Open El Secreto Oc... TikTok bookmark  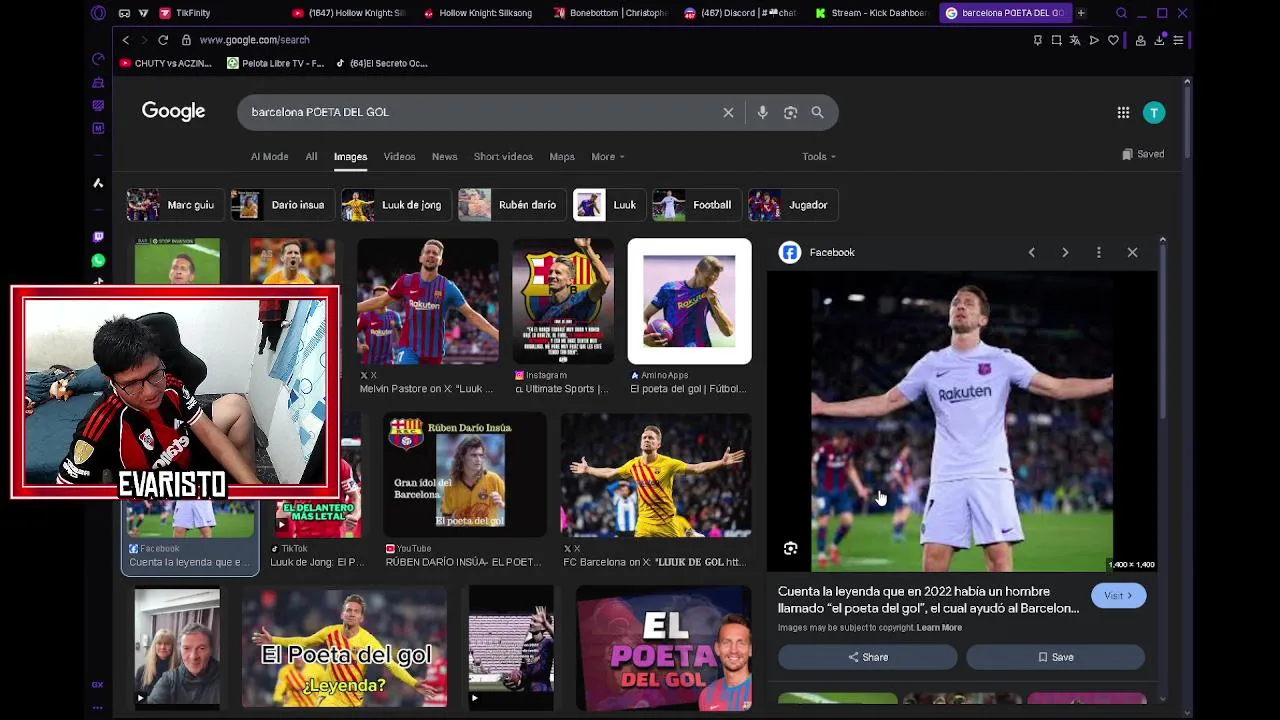click(381, 63)
